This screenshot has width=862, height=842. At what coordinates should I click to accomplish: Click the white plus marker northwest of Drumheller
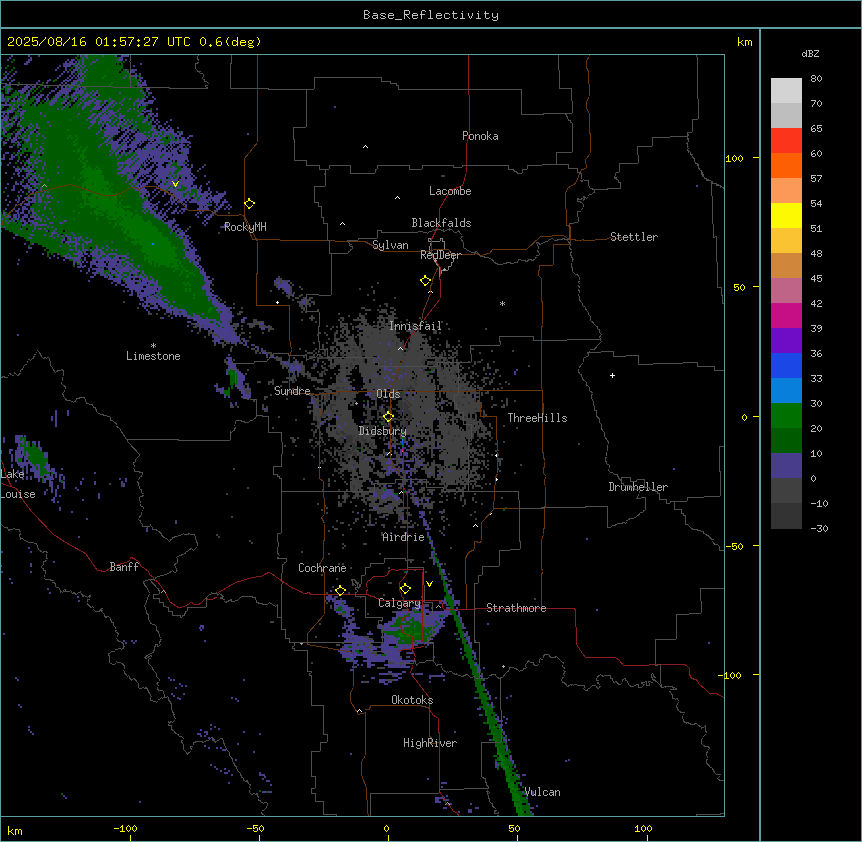tap(612, 375)
